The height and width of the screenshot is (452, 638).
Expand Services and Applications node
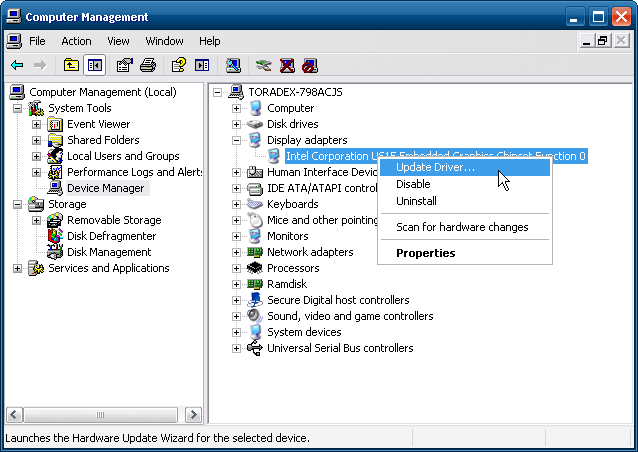[x=17, y=269]
